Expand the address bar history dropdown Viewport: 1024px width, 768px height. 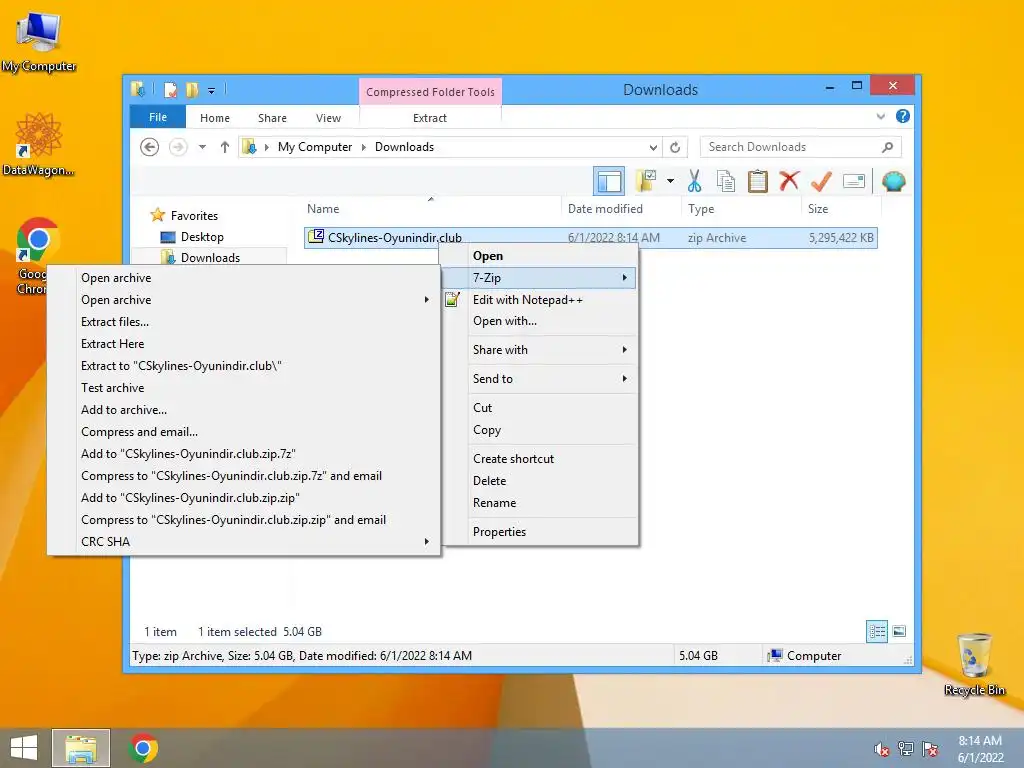(653, 148)
